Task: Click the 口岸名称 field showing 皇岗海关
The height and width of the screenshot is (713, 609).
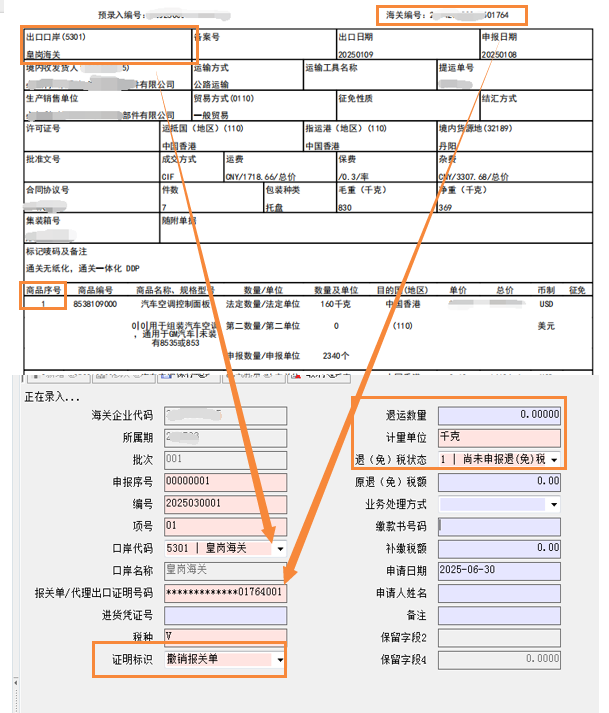Action: point(226,571)
